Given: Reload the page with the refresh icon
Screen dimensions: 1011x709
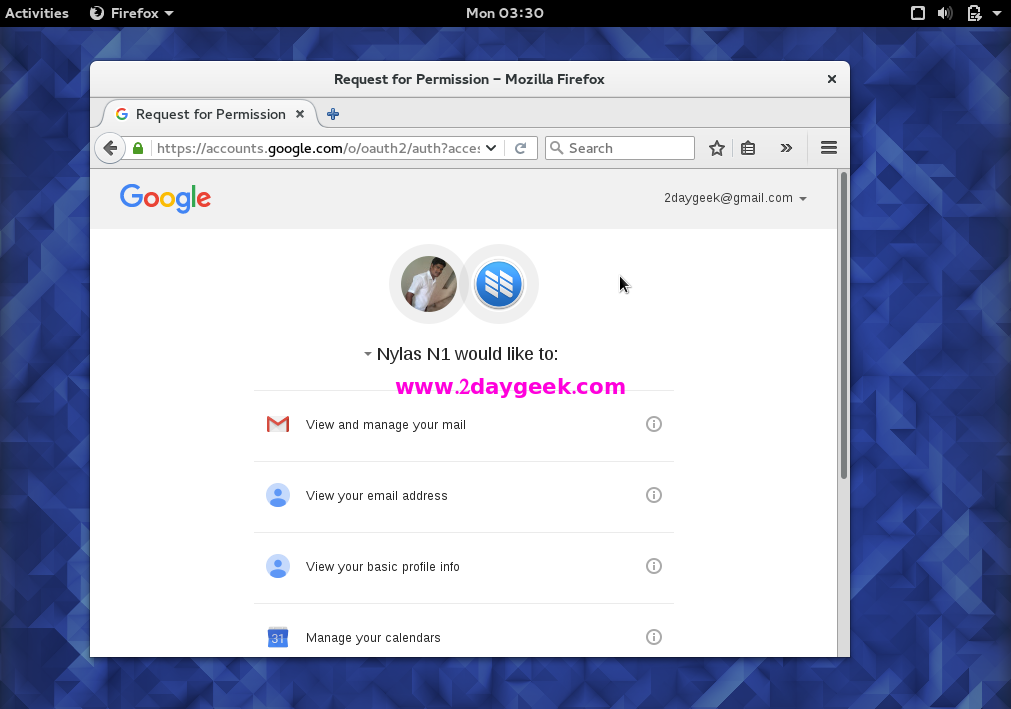Looking at the screenshot, I should point(520,148).
